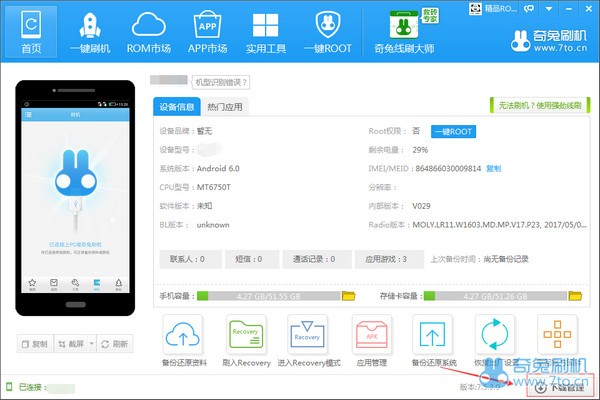The height and width of the screenshot is (400, 600).
Task: Click the blue 一键ROOT button
Action: tap(453, 131)
